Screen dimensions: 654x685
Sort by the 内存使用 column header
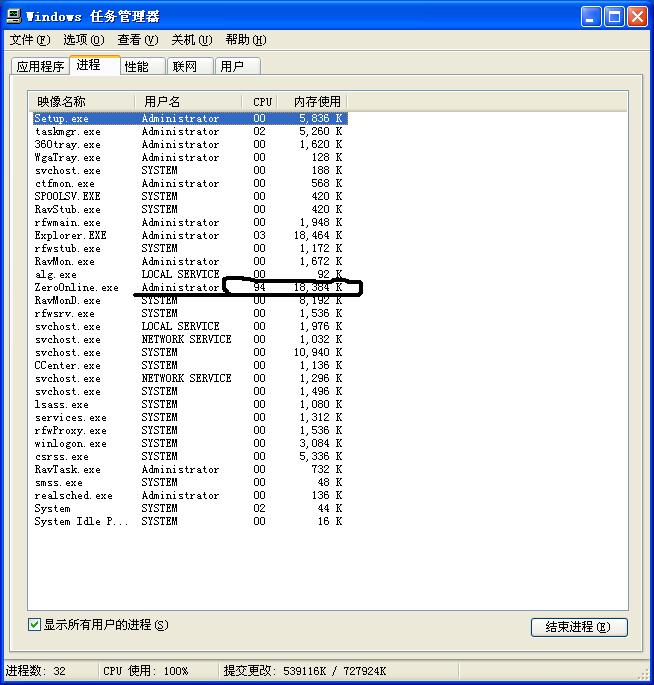pos(312,102)
